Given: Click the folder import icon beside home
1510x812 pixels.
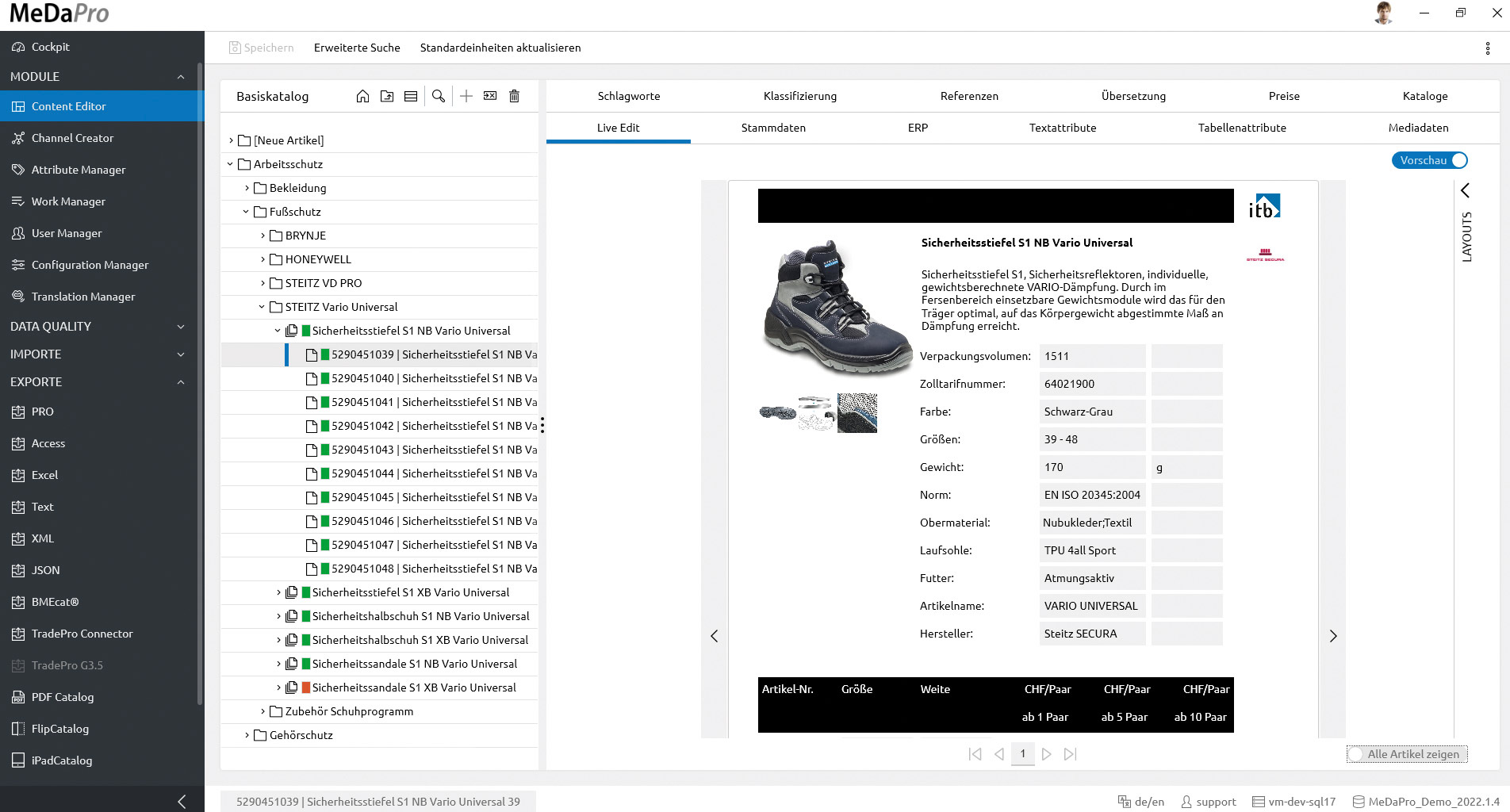Looking at the screenshot, I should pyautogui.click(x=387, y=96).
